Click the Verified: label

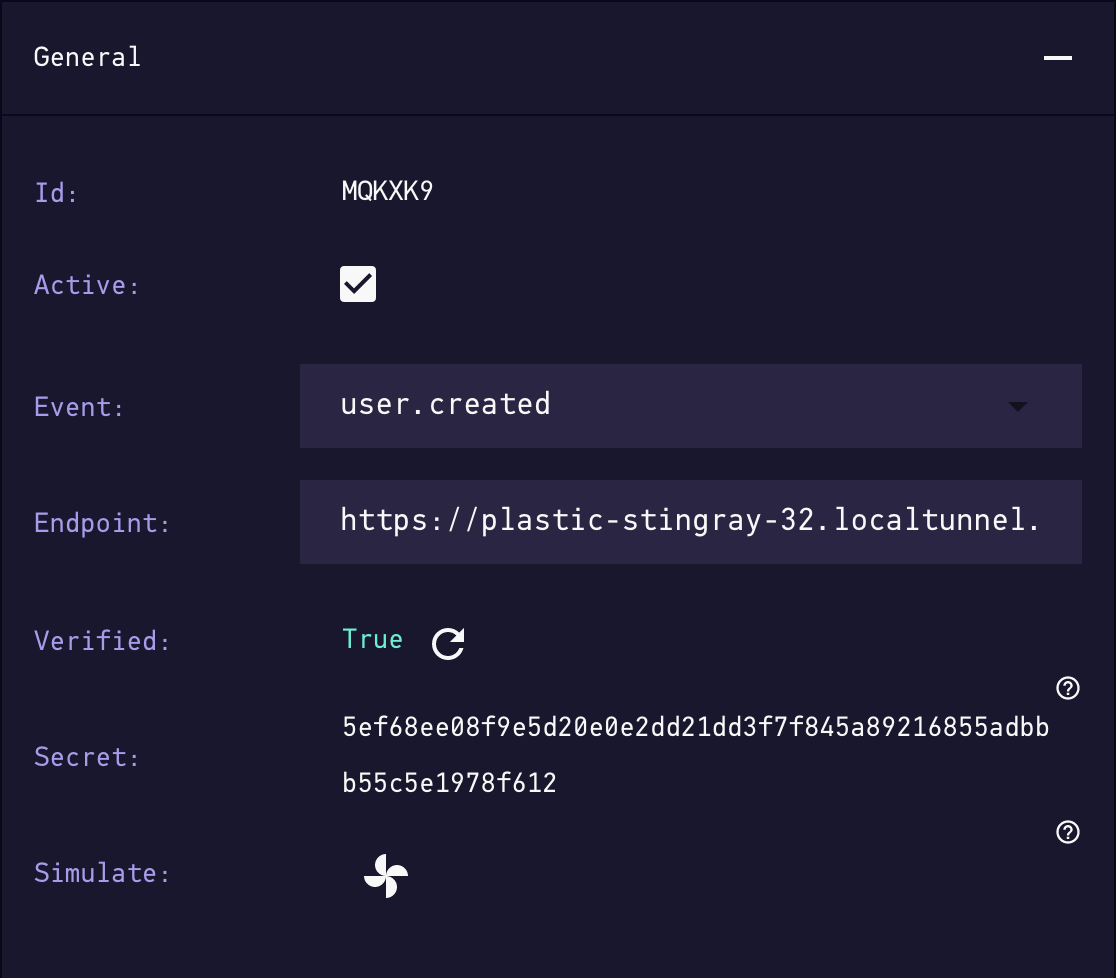pos(102,641)
